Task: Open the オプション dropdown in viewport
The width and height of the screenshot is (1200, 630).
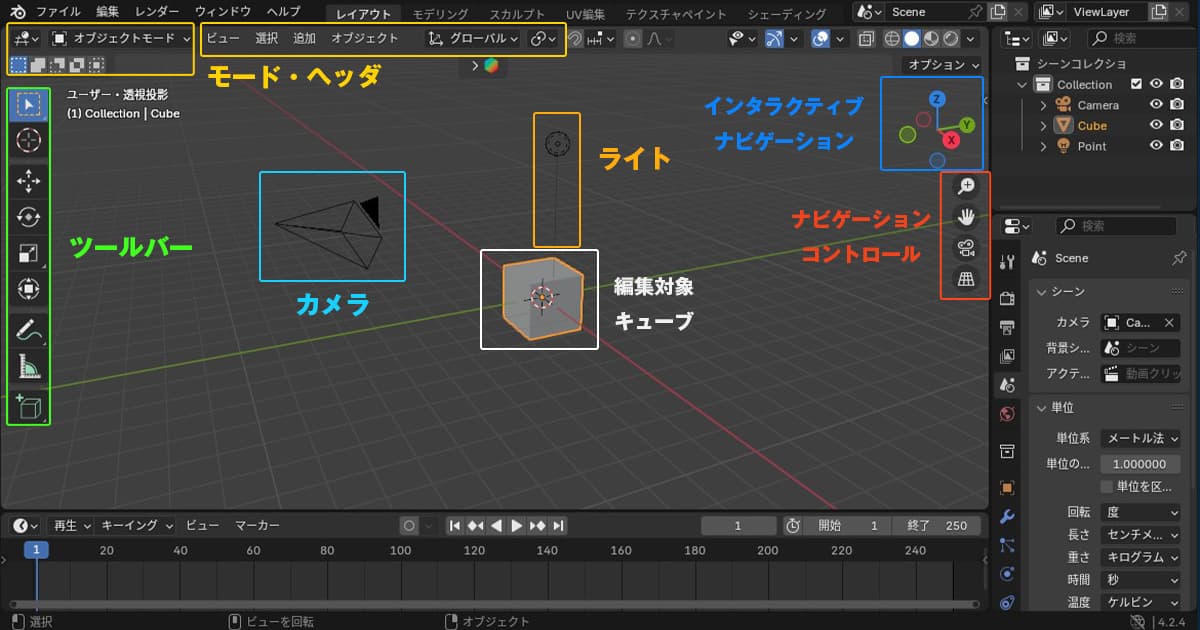Action: (945, 65)
